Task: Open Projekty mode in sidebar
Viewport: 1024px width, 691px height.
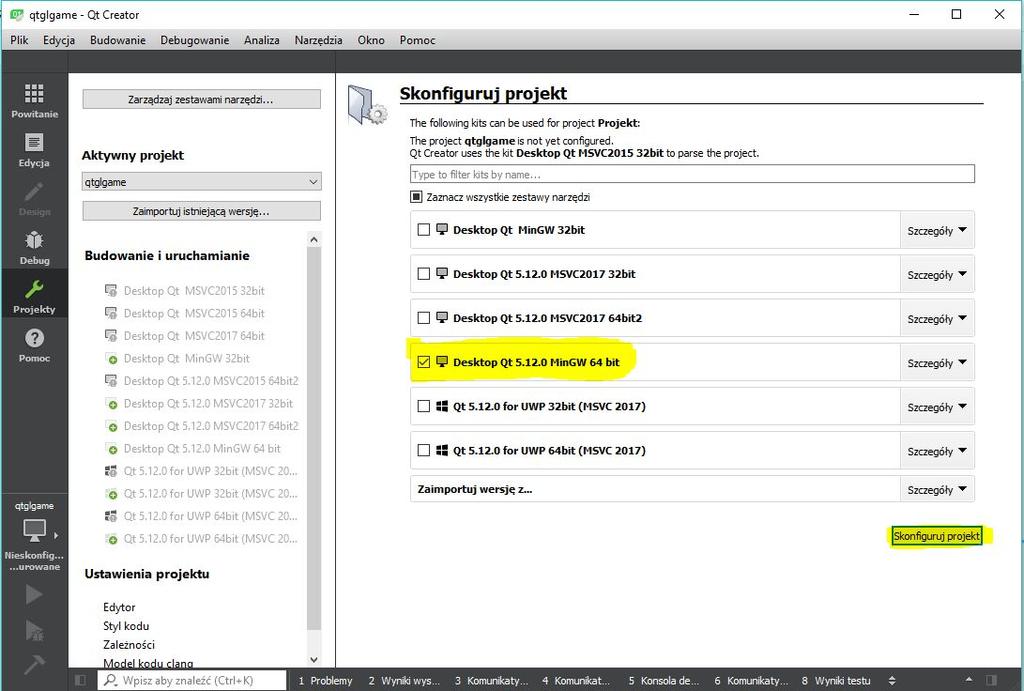Action: coord(34,295)
